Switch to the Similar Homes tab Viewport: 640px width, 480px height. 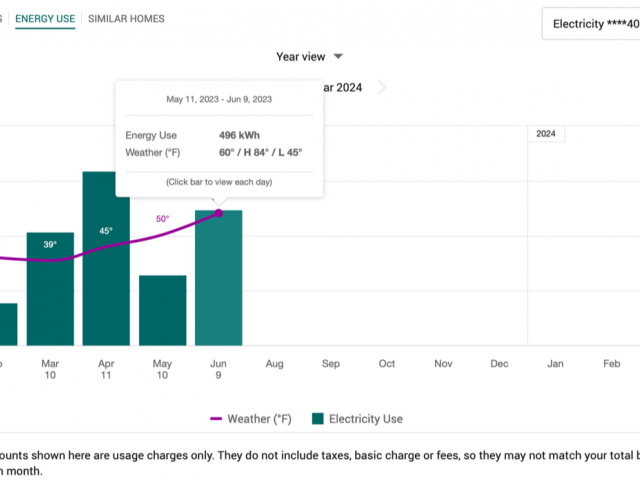click(x=126, y=19)
